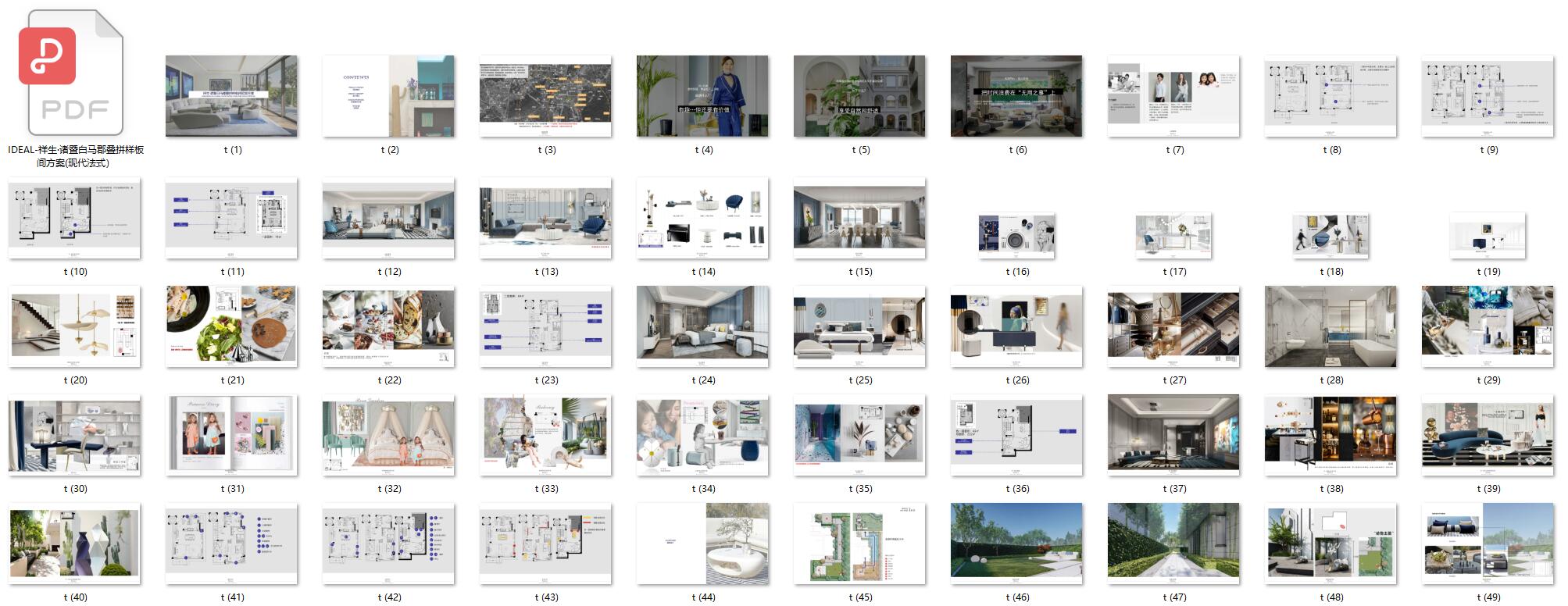1568x606 pixels.
Task: Open t (21) food plates thumbnail
Action: point(231,326)
